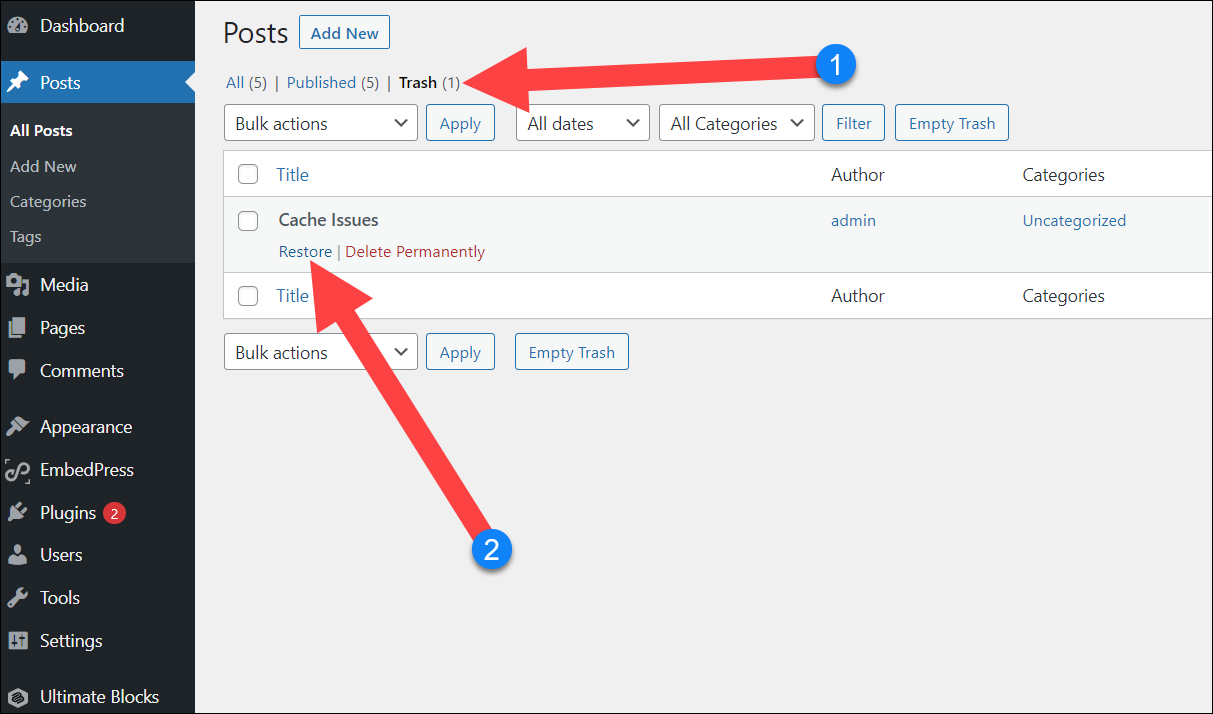
Task: Tick the select-all checkbox in table header
Action: [x=248, y=175]
